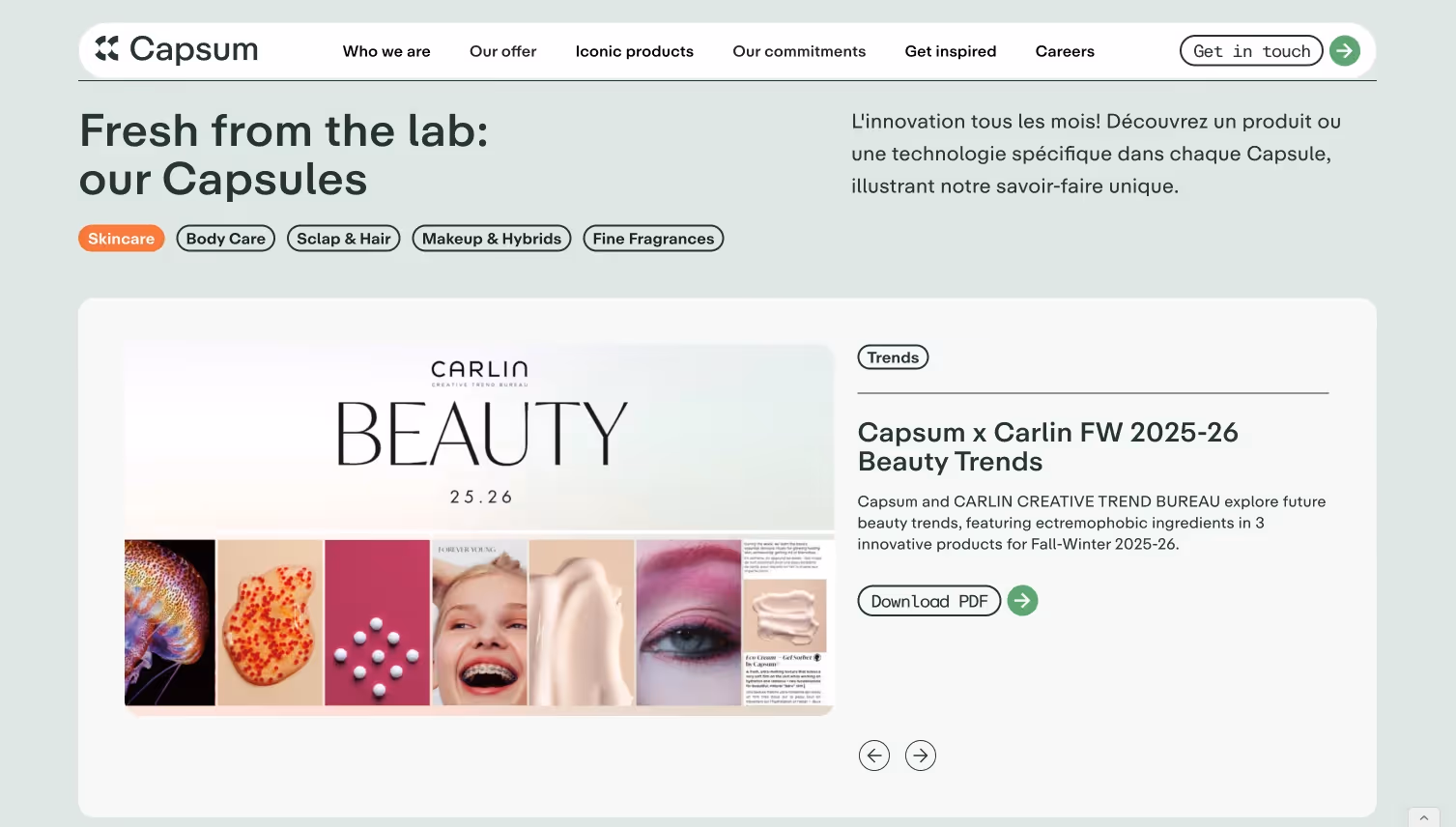The height and width of the screenshot is (827, 1456).
Task: Switch to Makeup & Hybrids capsules
Action: click(x=492, y=239)
